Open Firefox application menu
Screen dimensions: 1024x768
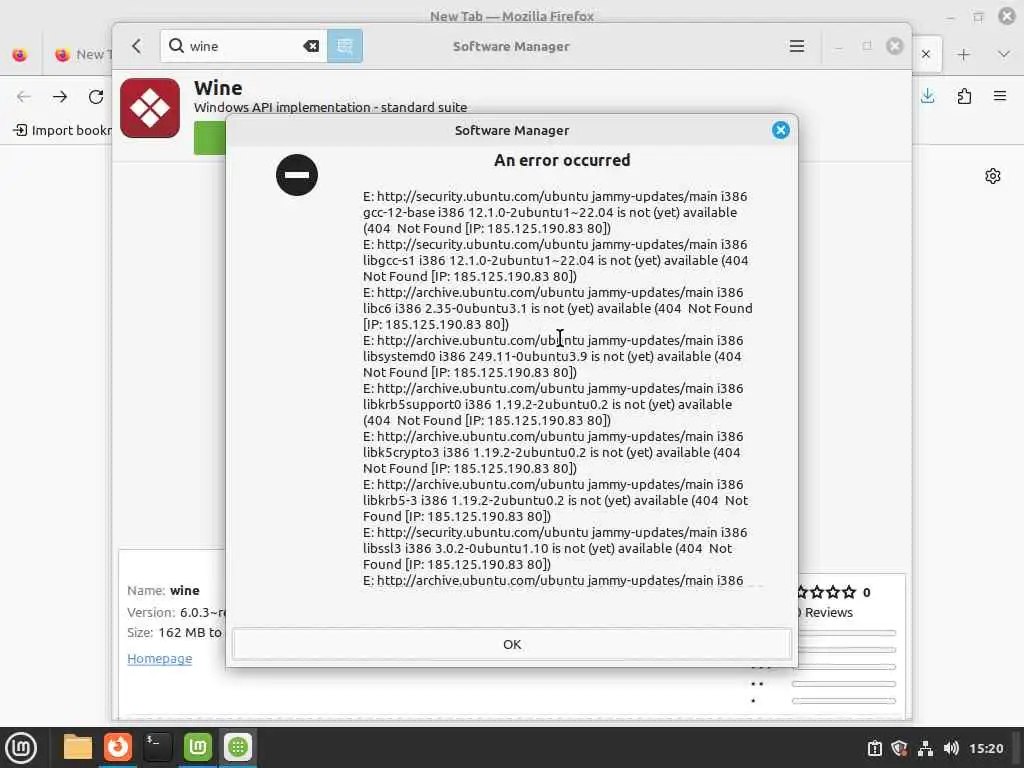point(1000,97)
